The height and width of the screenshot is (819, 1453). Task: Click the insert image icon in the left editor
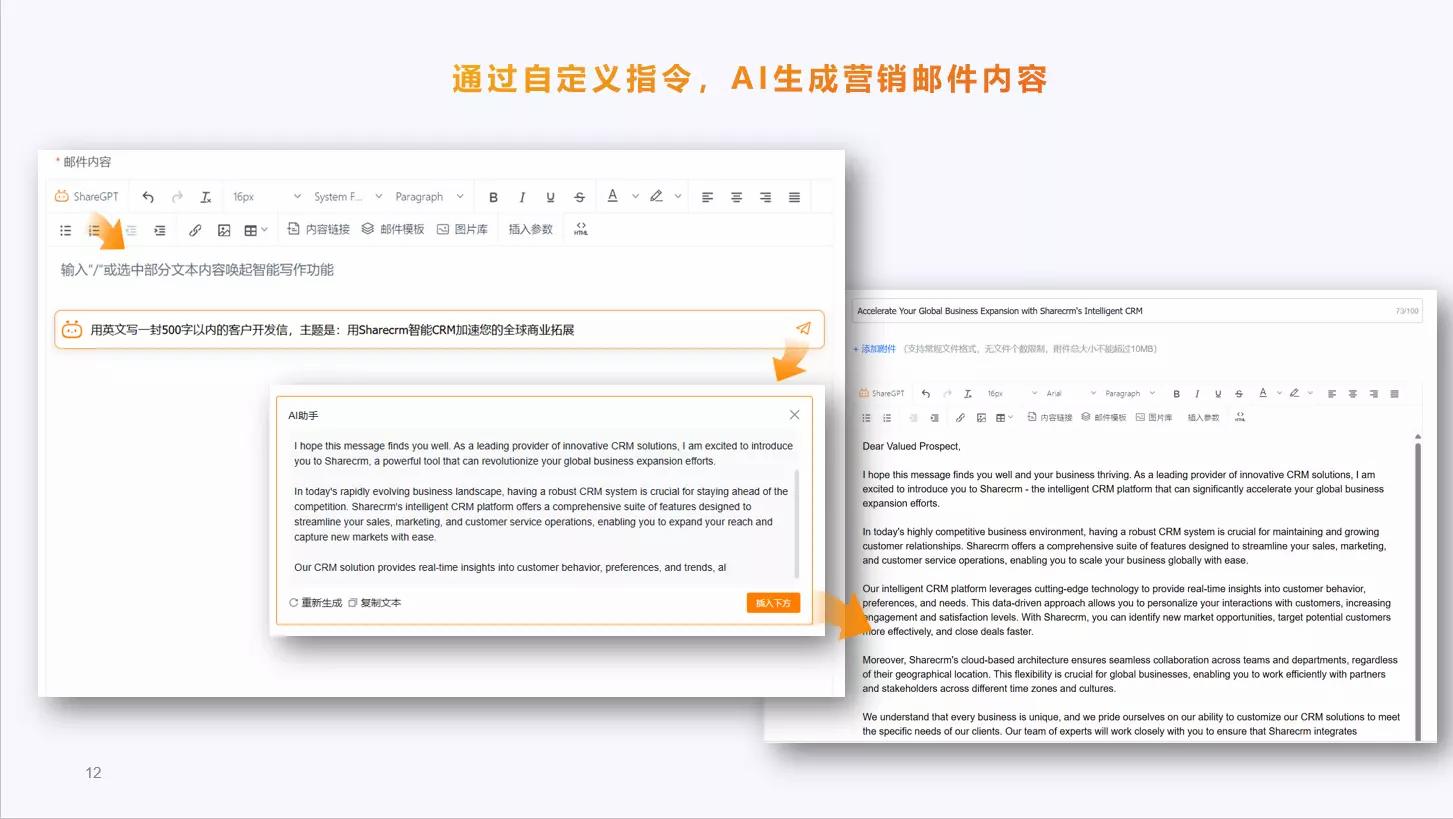(224, 230)
